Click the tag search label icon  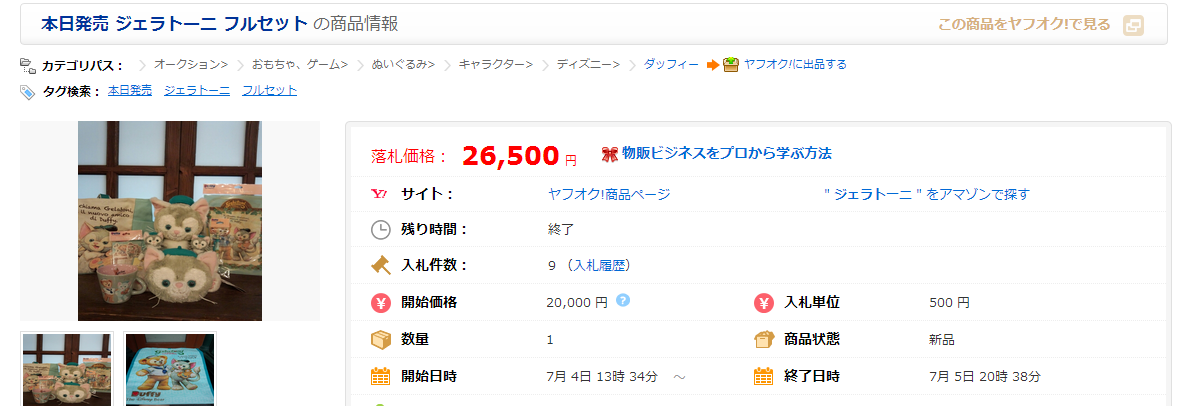[28, 91]
